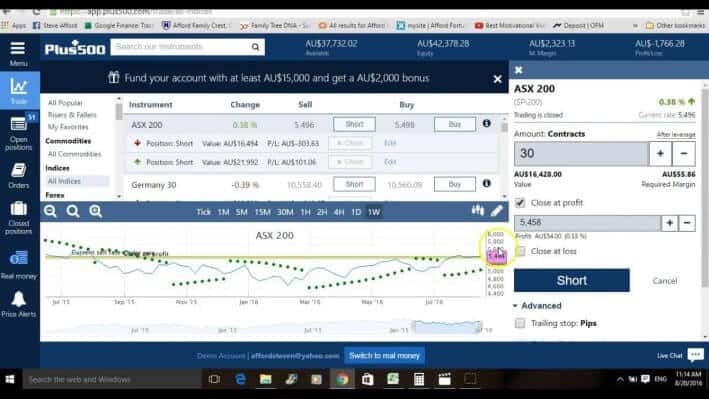Open Price Alerts bell icon
This screenshot has width=709, height=399.
[x=19, y=304]
